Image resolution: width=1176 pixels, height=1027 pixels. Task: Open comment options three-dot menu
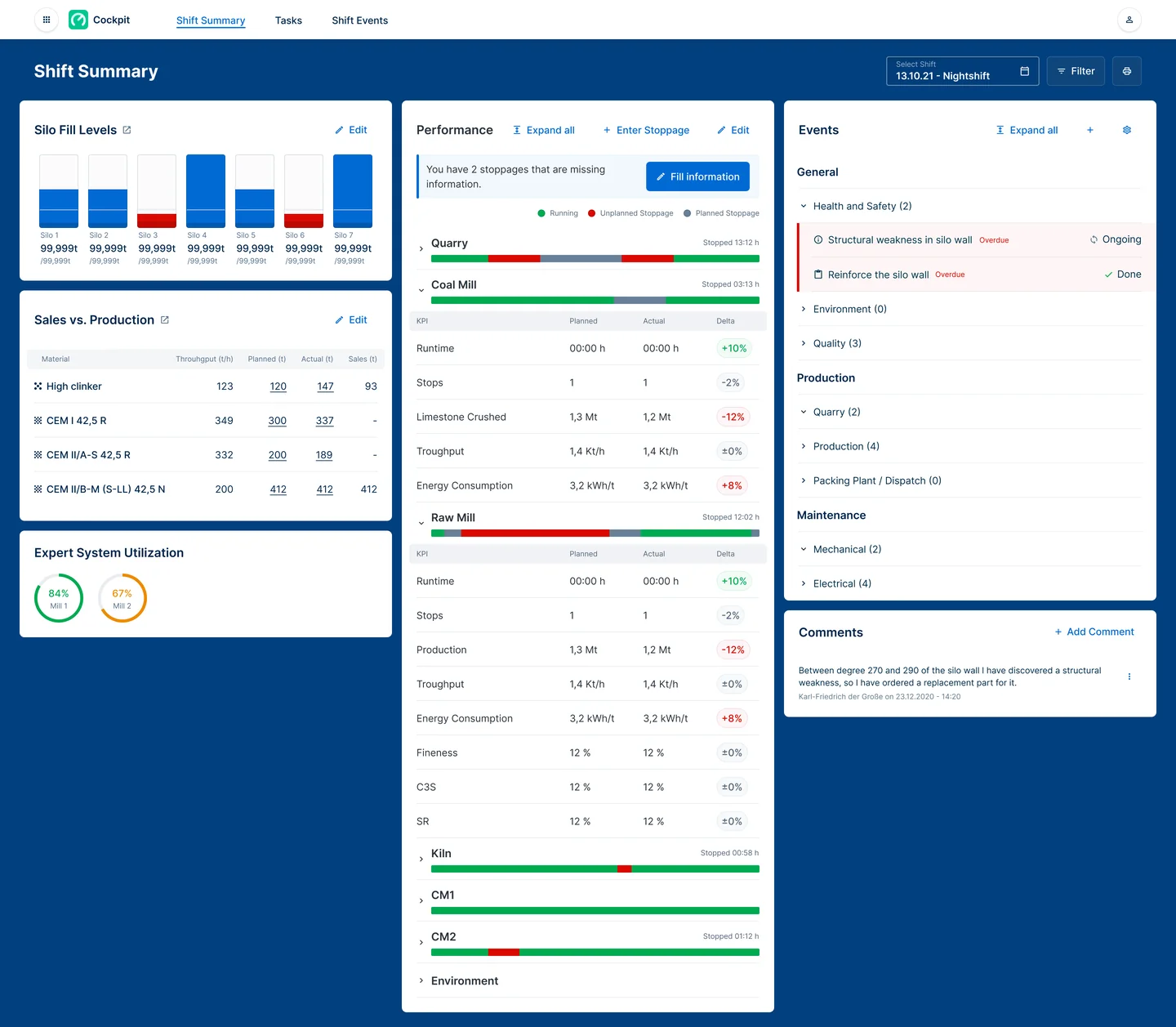[1129, 676]
